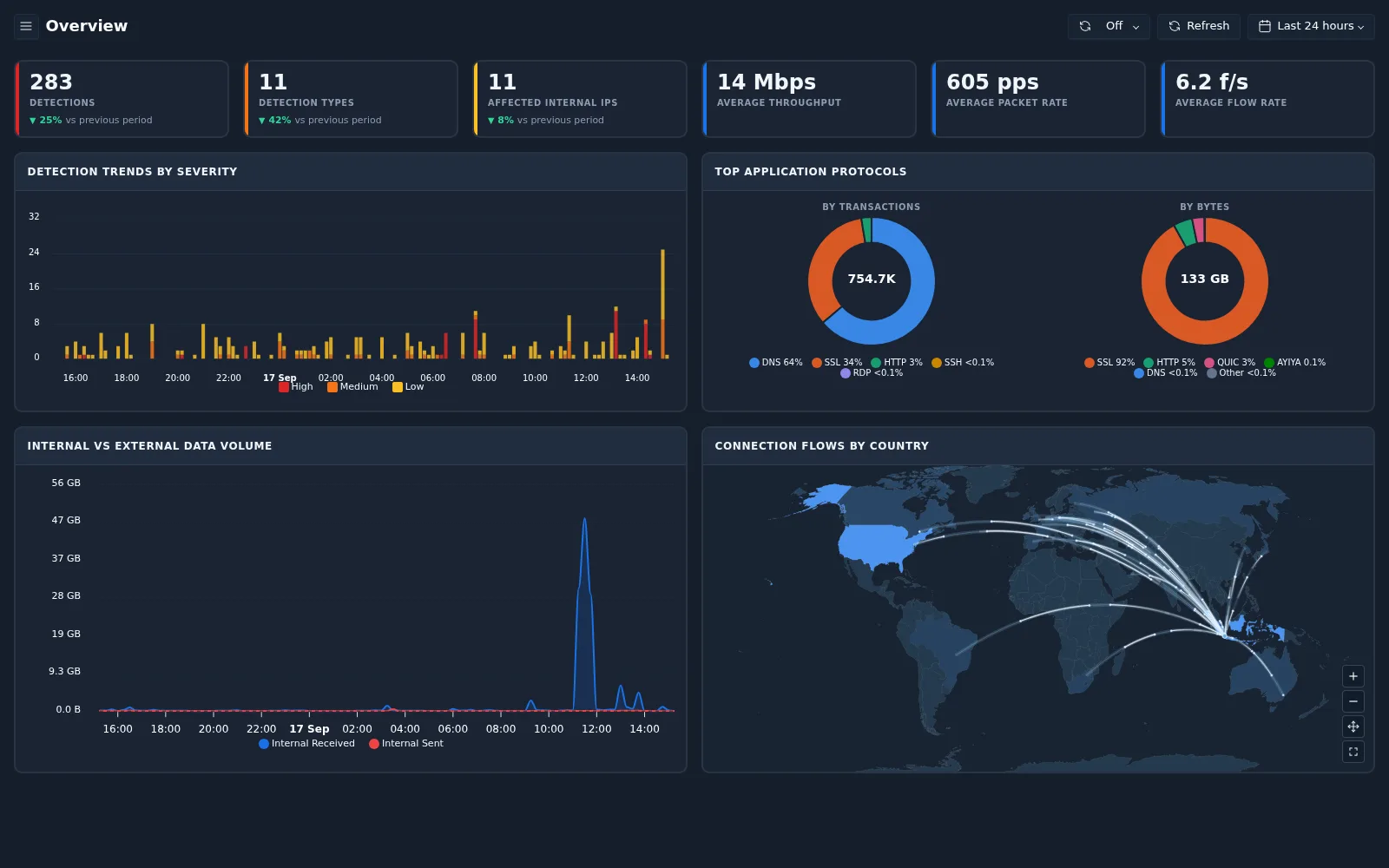The height and width of the screenshot is (868, 1389).
Task: Open the 11 Detection Types card
Action: pyautogui.click(x=351, y=99)
